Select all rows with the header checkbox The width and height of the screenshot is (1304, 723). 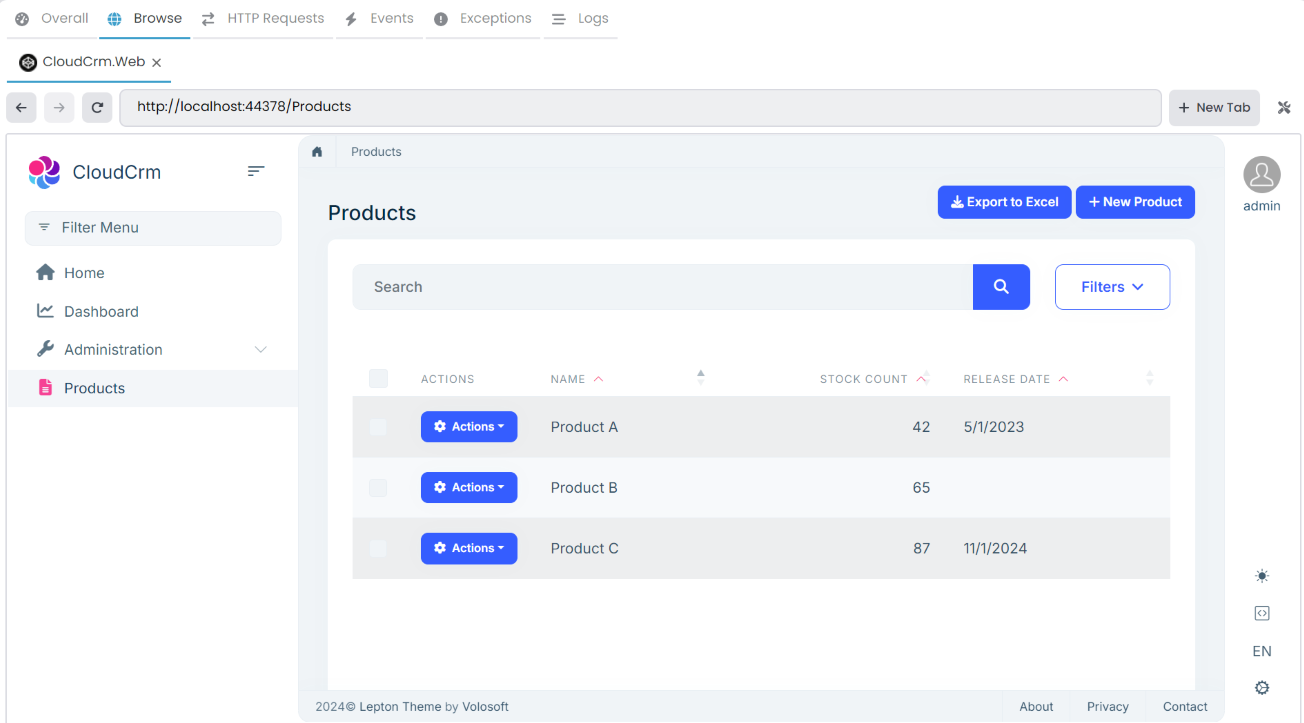(378, 378)
